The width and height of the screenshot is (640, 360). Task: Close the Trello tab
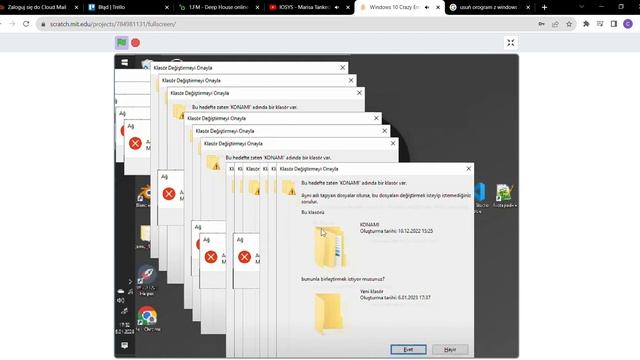point(167,7)
